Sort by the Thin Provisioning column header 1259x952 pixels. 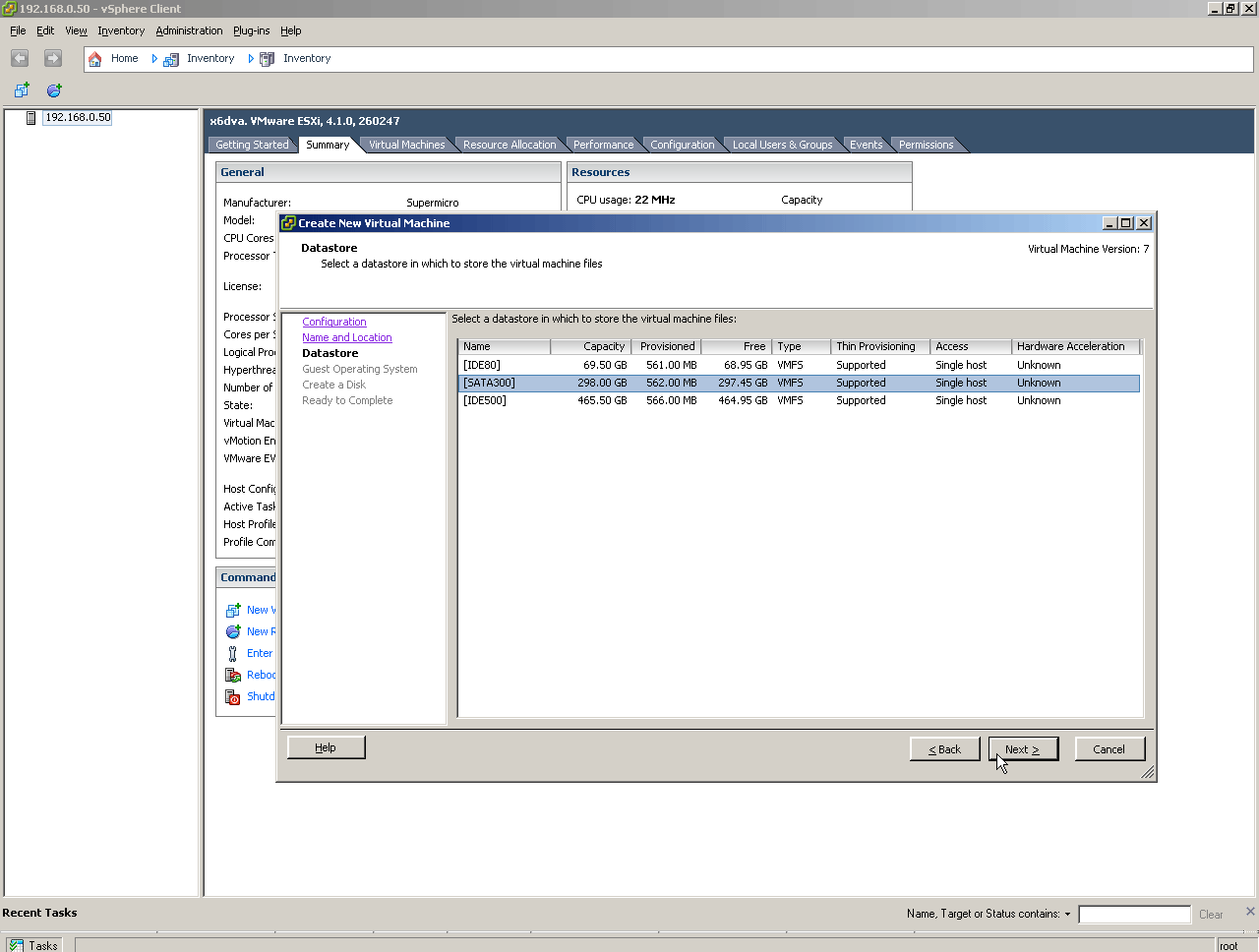click(880, 346)
